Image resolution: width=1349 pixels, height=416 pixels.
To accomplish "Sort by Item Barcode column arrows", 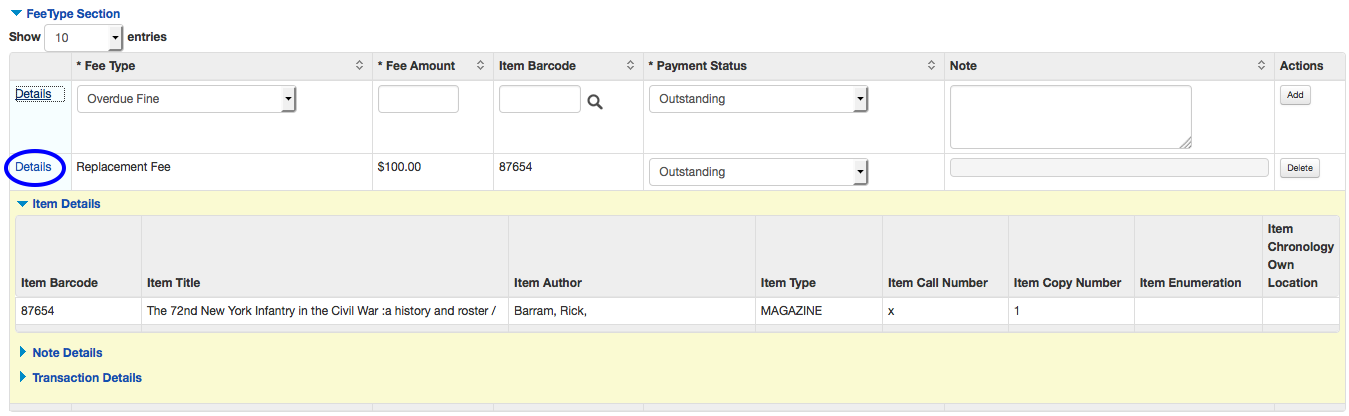I will pos(630,66).
